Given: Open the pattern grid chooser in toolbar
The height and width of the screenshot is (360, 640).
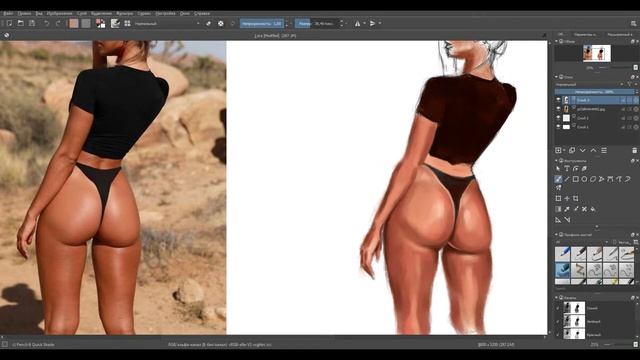Looking at the screenshot, I should (127, 23).
